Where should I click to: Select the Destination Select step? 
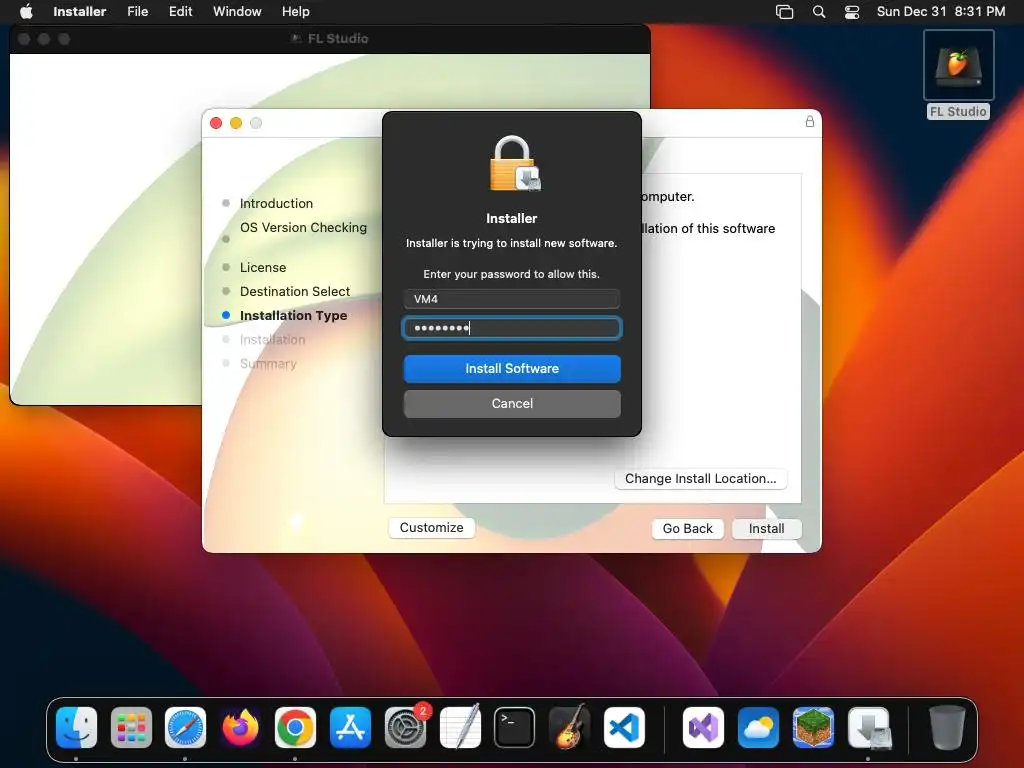[x=295, y=291]
